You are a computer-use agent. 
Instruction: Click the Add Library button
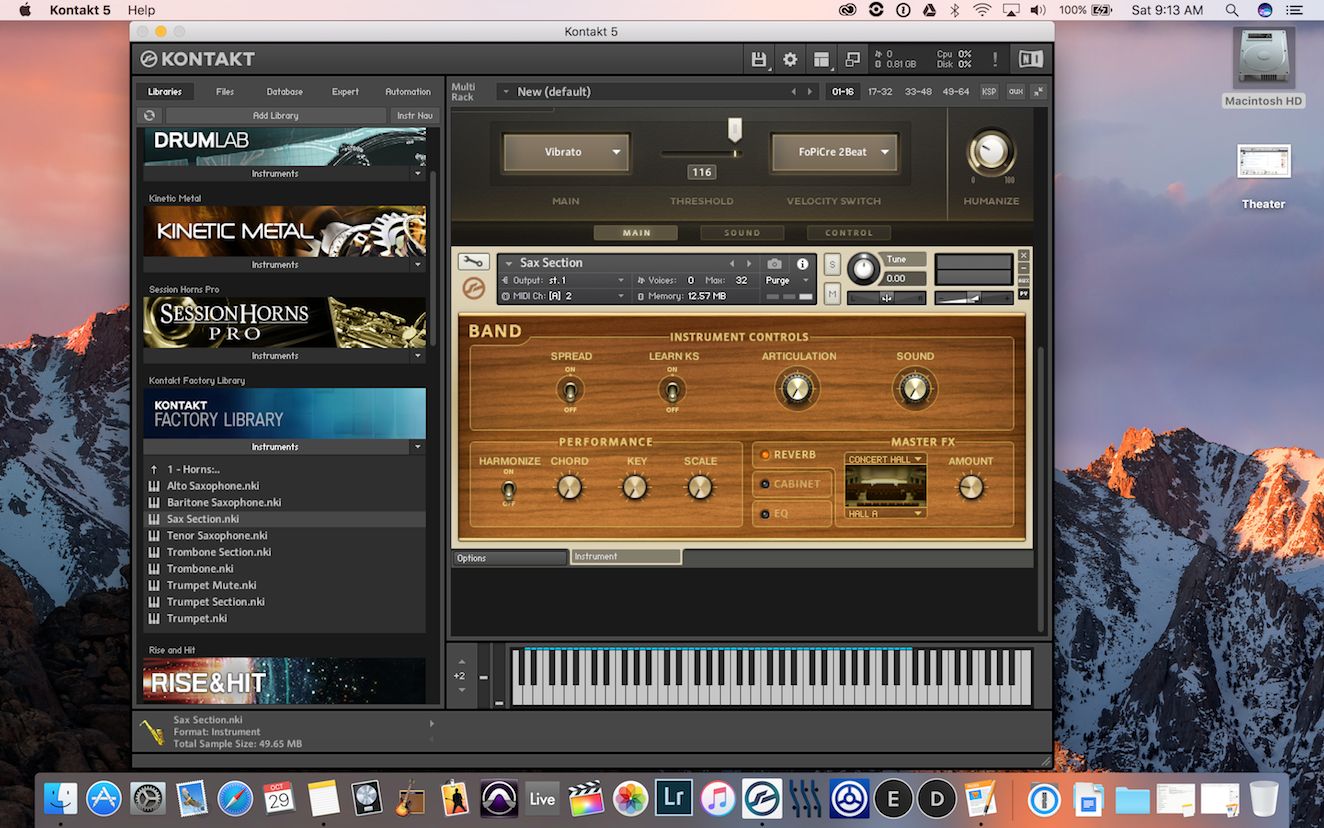point(276,116)
